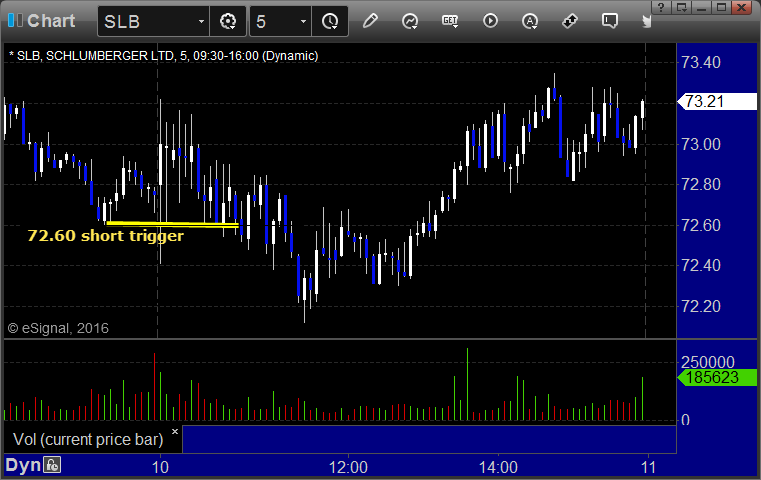
Task: Click the 72.20 price axis label
Action: pos(701,306)
